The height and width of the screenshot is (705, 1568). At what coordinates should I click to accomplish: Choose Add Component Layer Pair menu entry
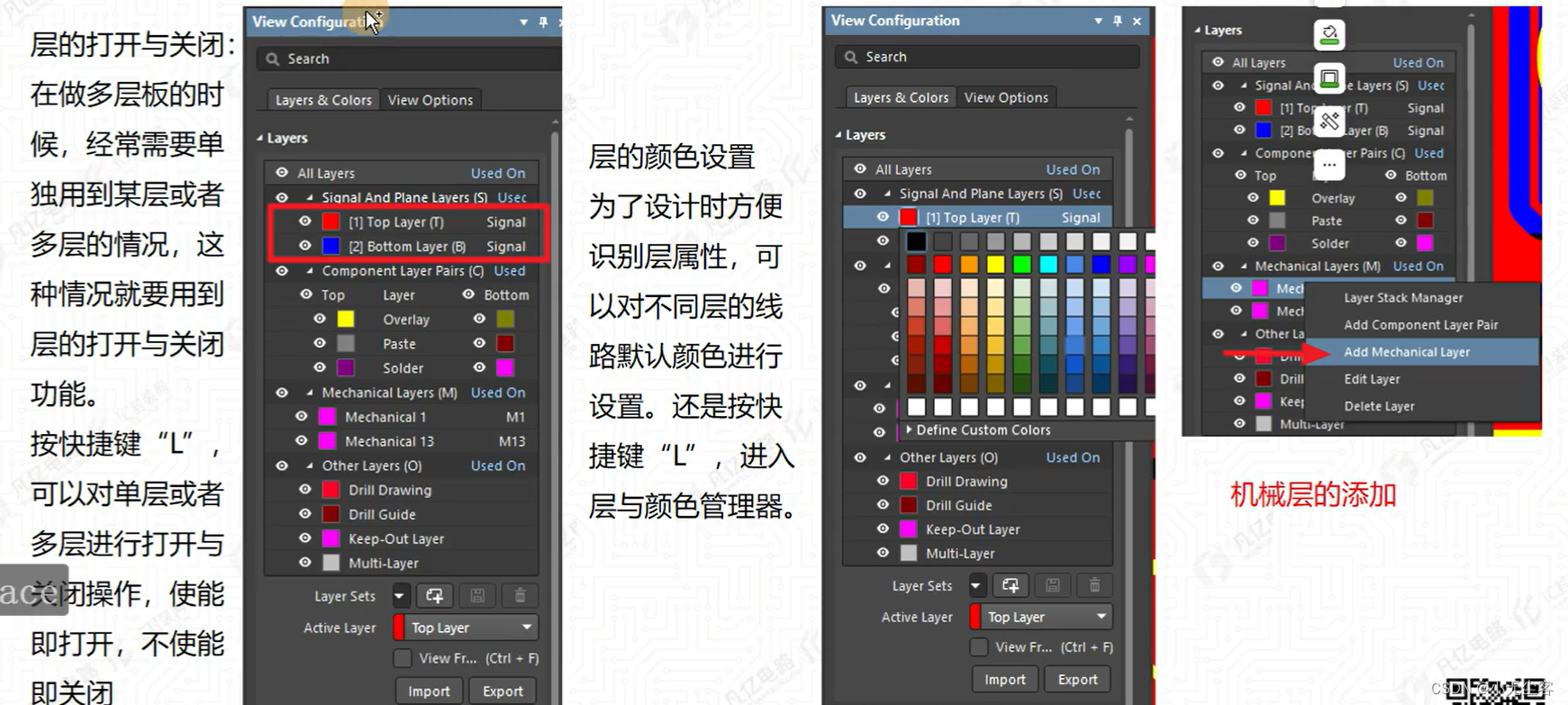coord(1421,325)
